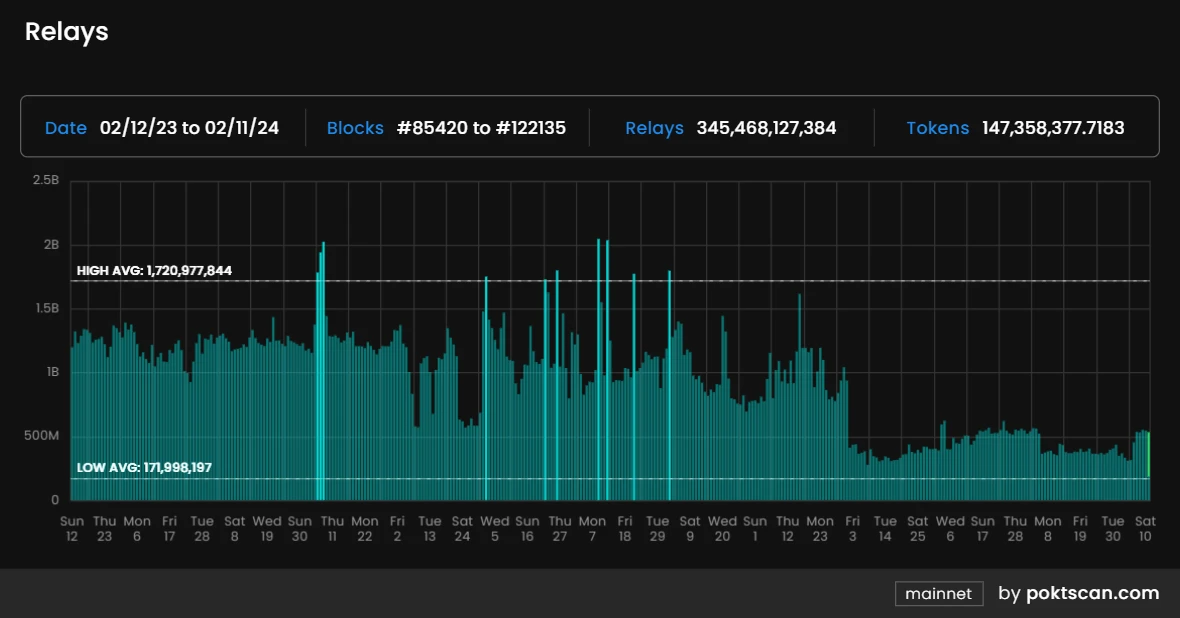
Task: Open the date range 02/12/23 to 02/11/24 selector
Action: tap(189, 128)
